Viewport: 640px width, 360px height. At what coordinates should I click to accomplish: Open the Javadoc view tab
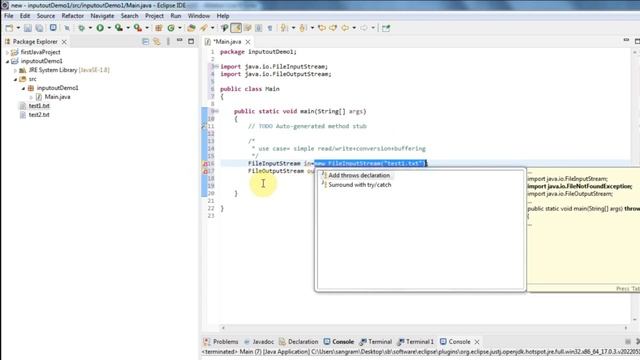[x=259, y=342]
